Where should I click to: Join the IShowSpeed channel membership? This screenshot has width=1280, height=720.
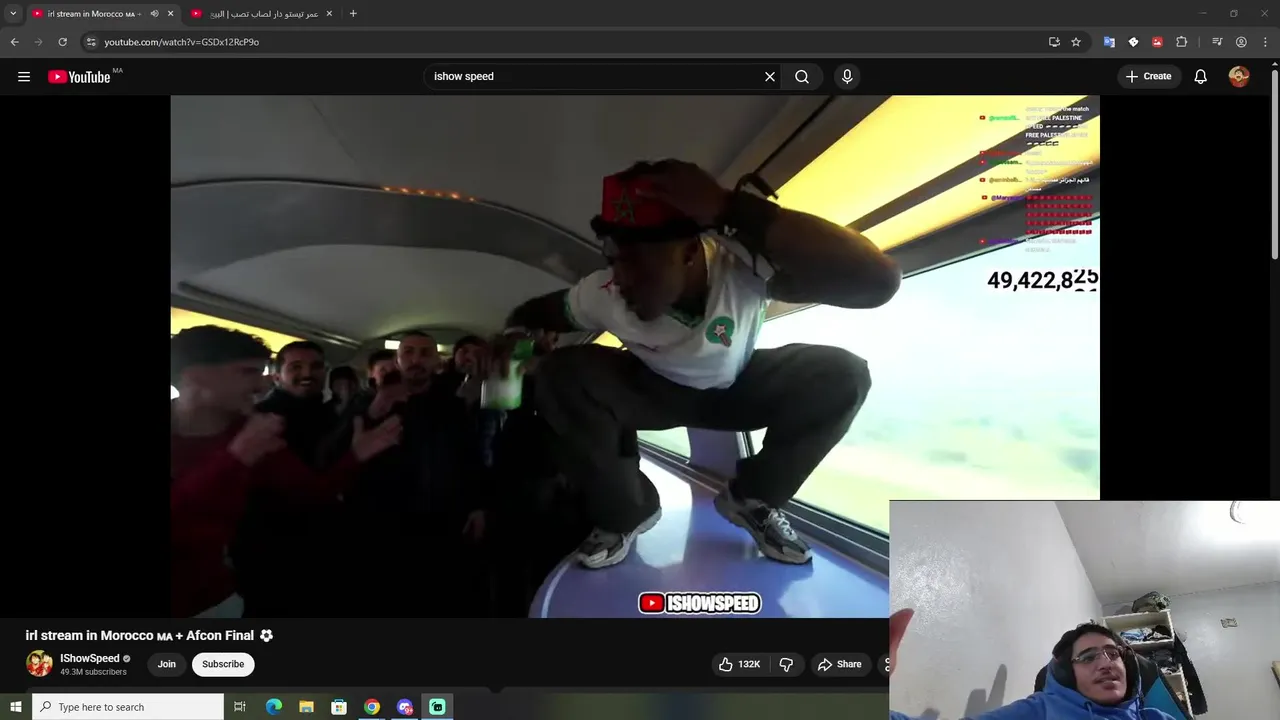point(166,664)
